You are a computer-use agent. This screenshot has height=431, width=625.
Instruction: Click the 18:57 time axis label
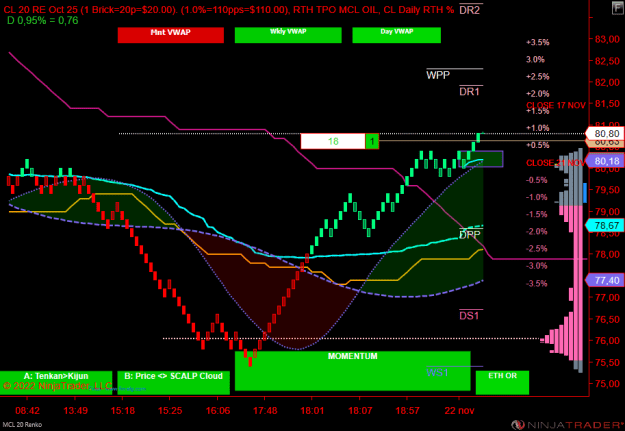pyautogui.click(x=407, y=410)
